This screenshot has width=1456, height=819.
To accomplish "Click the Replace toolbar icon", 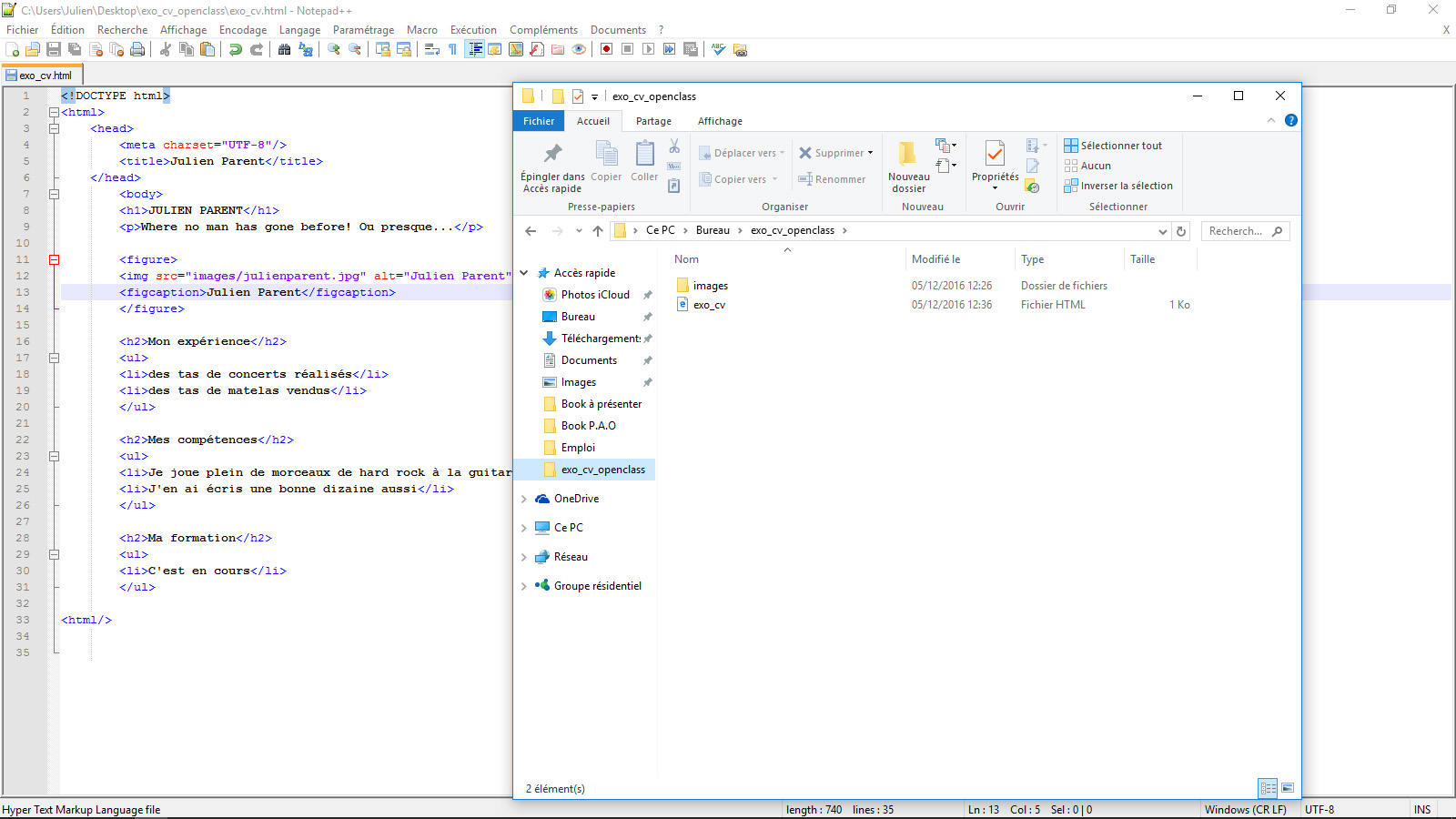I will tap(304, 49).
